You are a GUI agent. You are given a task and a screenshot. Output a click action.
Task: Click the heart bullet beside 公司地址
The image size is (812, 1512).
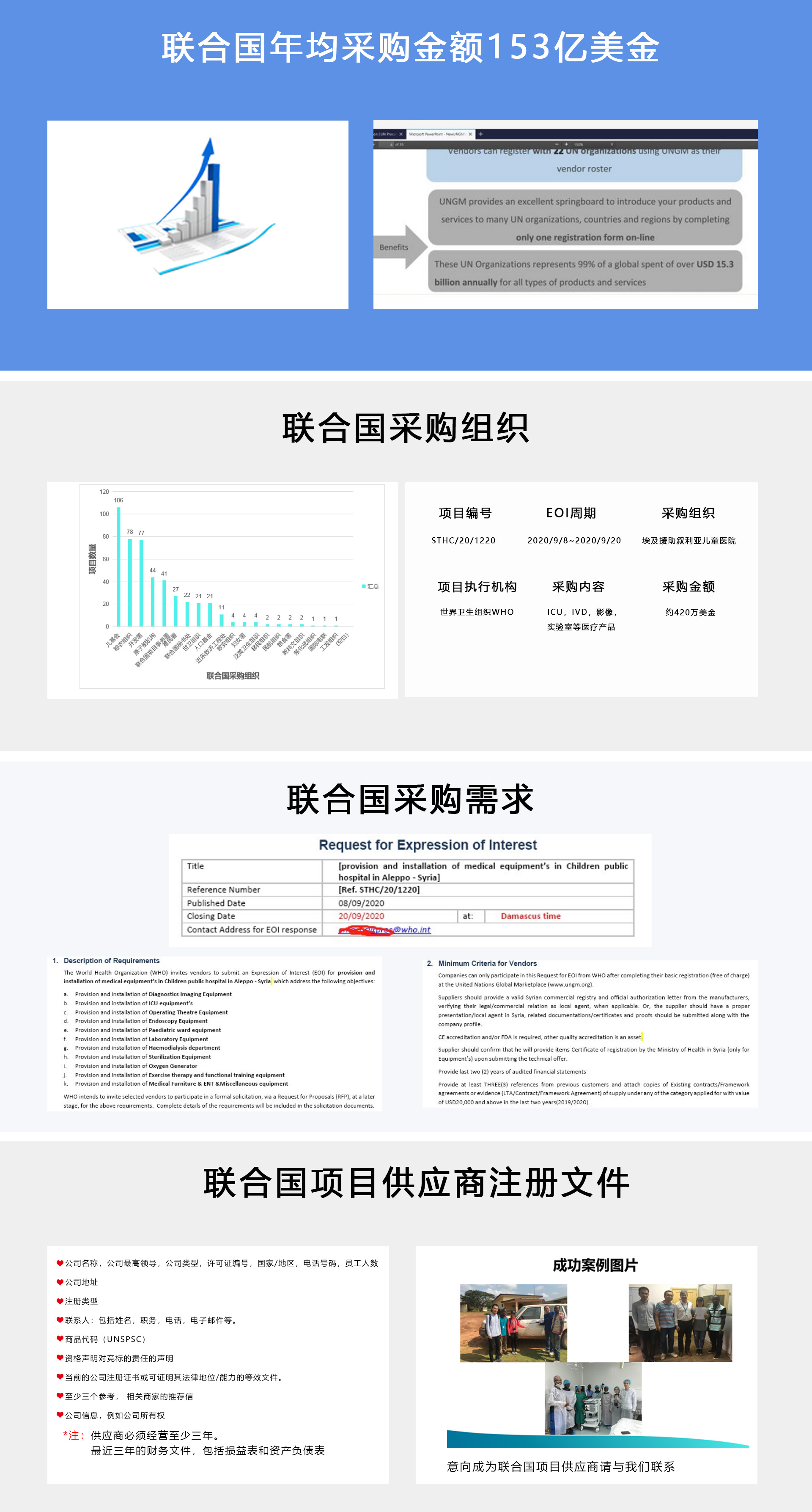[x=60, y=1282]
